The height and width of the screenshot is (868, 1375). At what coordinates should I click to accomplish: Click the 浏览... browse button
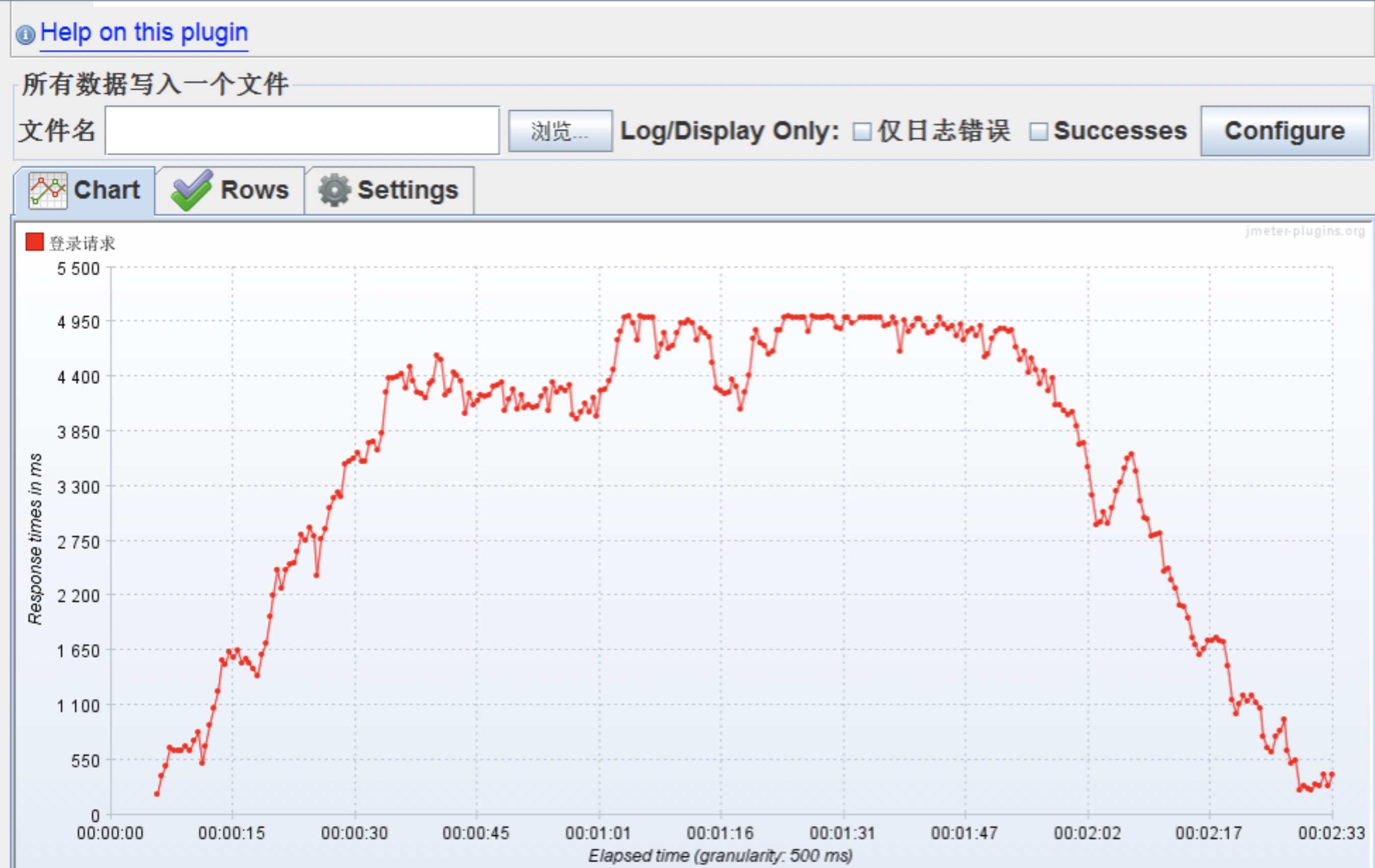click(559, 132)
